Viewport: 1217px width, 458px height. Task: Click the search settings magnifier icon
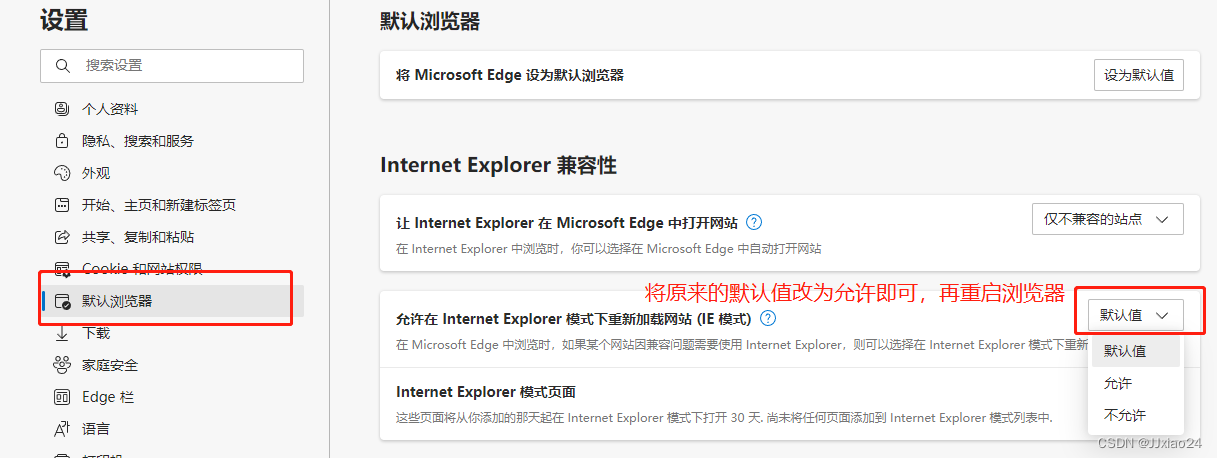click(63, 66)
